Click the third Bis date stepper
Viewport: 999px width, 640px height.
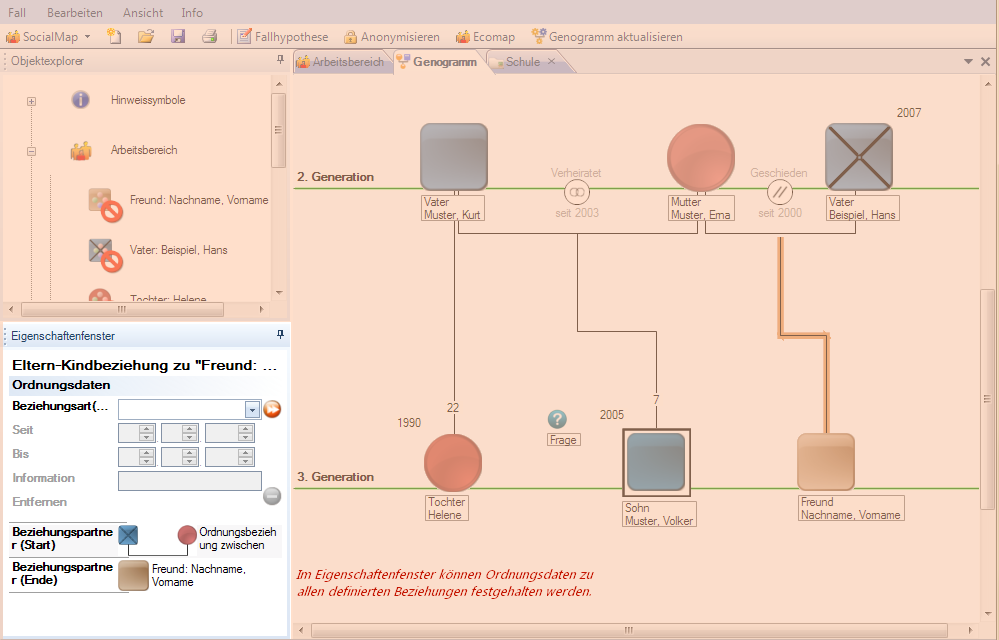pos(246,457)
